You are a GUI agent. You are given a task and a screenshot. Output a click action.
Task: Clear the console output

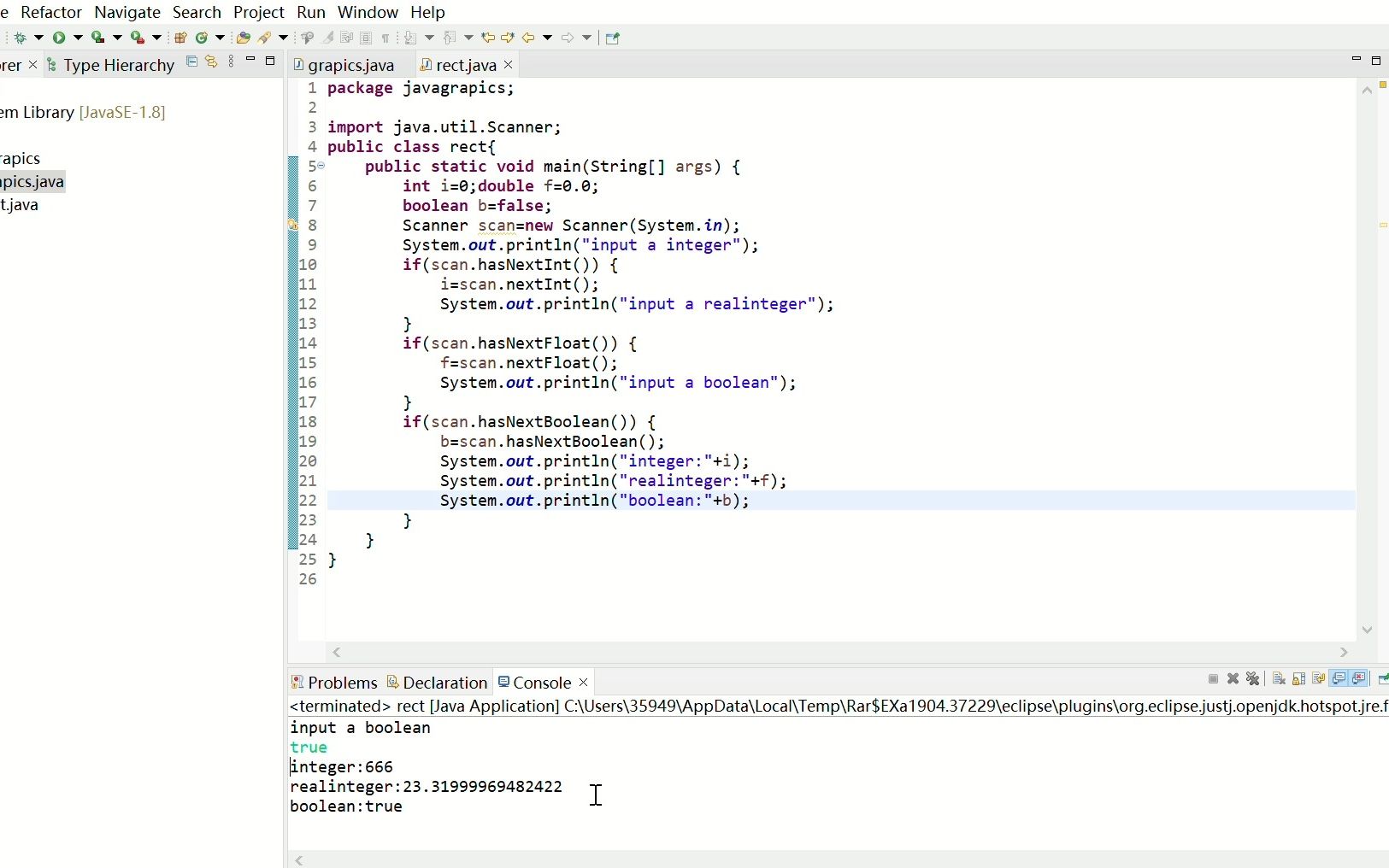[1279, 679]
